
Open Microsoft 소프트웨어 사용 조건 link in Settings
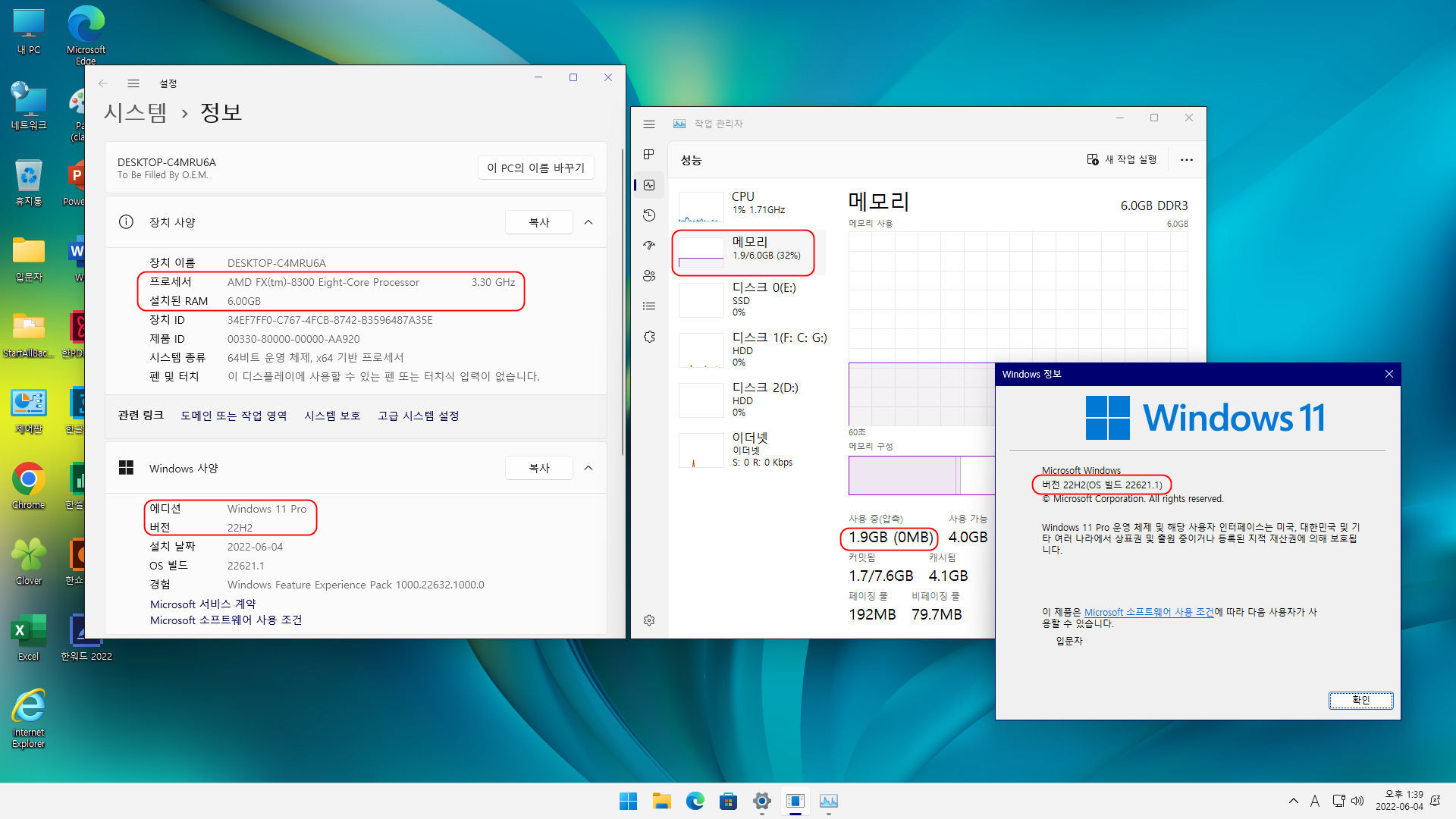226,620
